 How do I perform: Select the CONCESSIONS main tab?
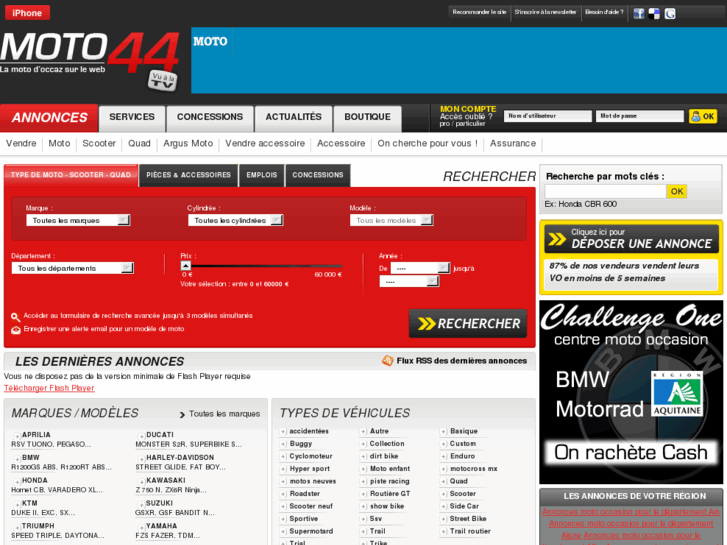(210, 117)
